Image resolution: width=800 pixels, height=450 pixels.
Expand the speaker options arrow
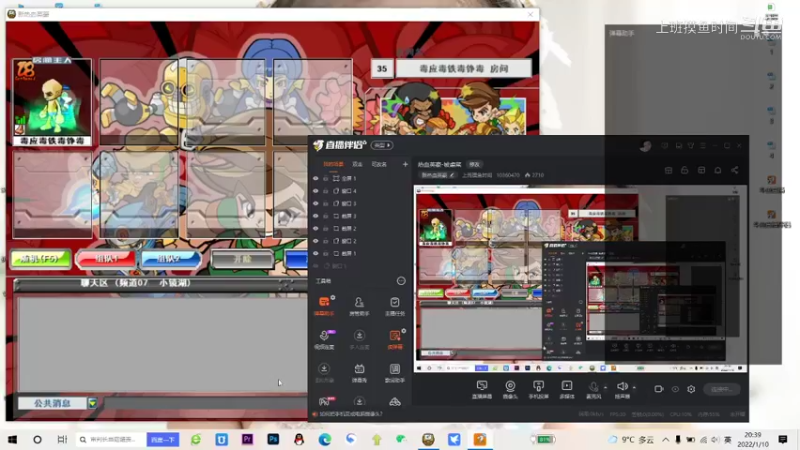pyautogui.click(x=634, y=387)
